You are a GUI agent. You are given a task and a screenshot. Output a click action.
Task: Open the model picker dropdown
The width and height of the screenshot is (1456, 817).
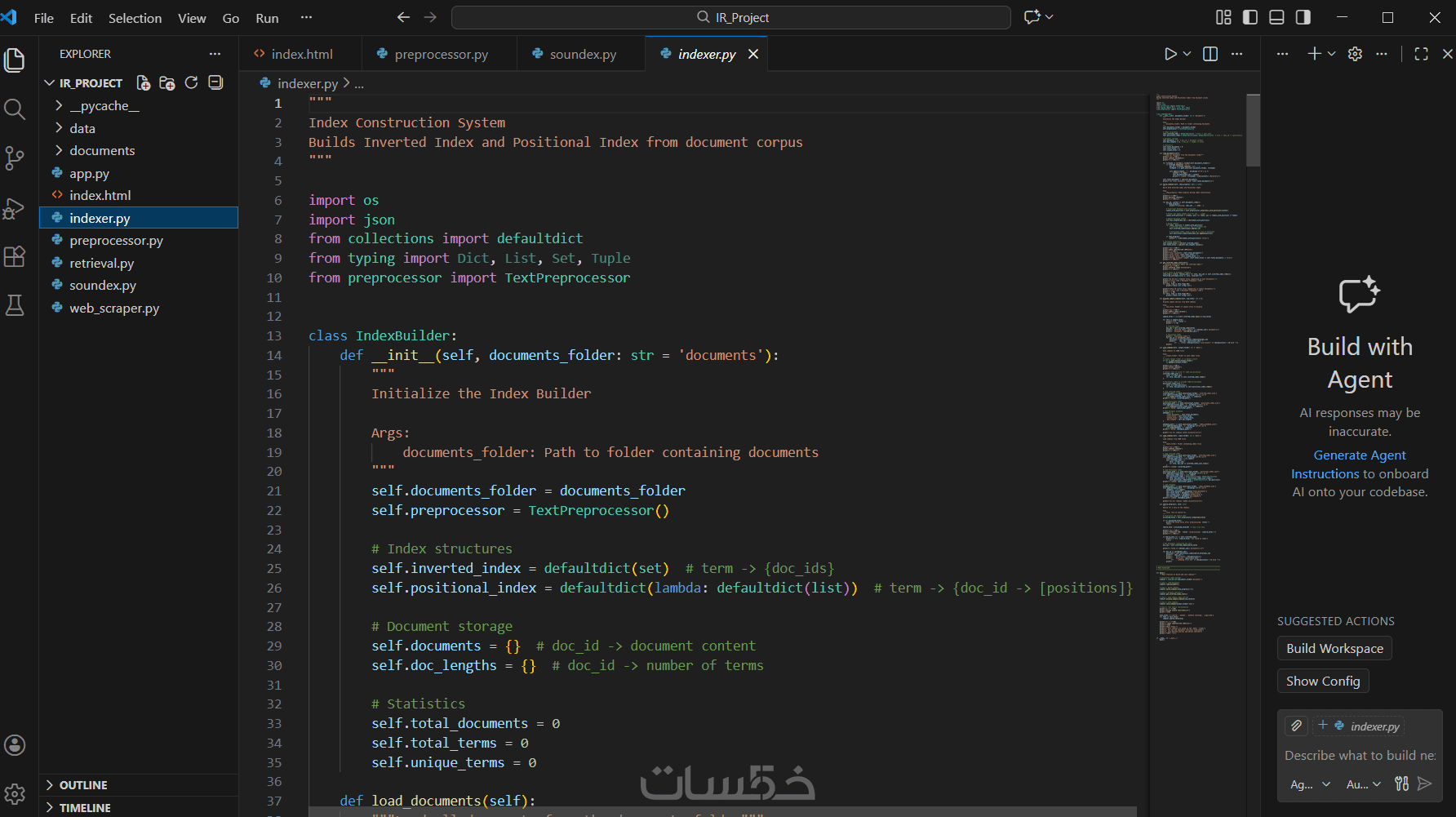coord(1364,784)
